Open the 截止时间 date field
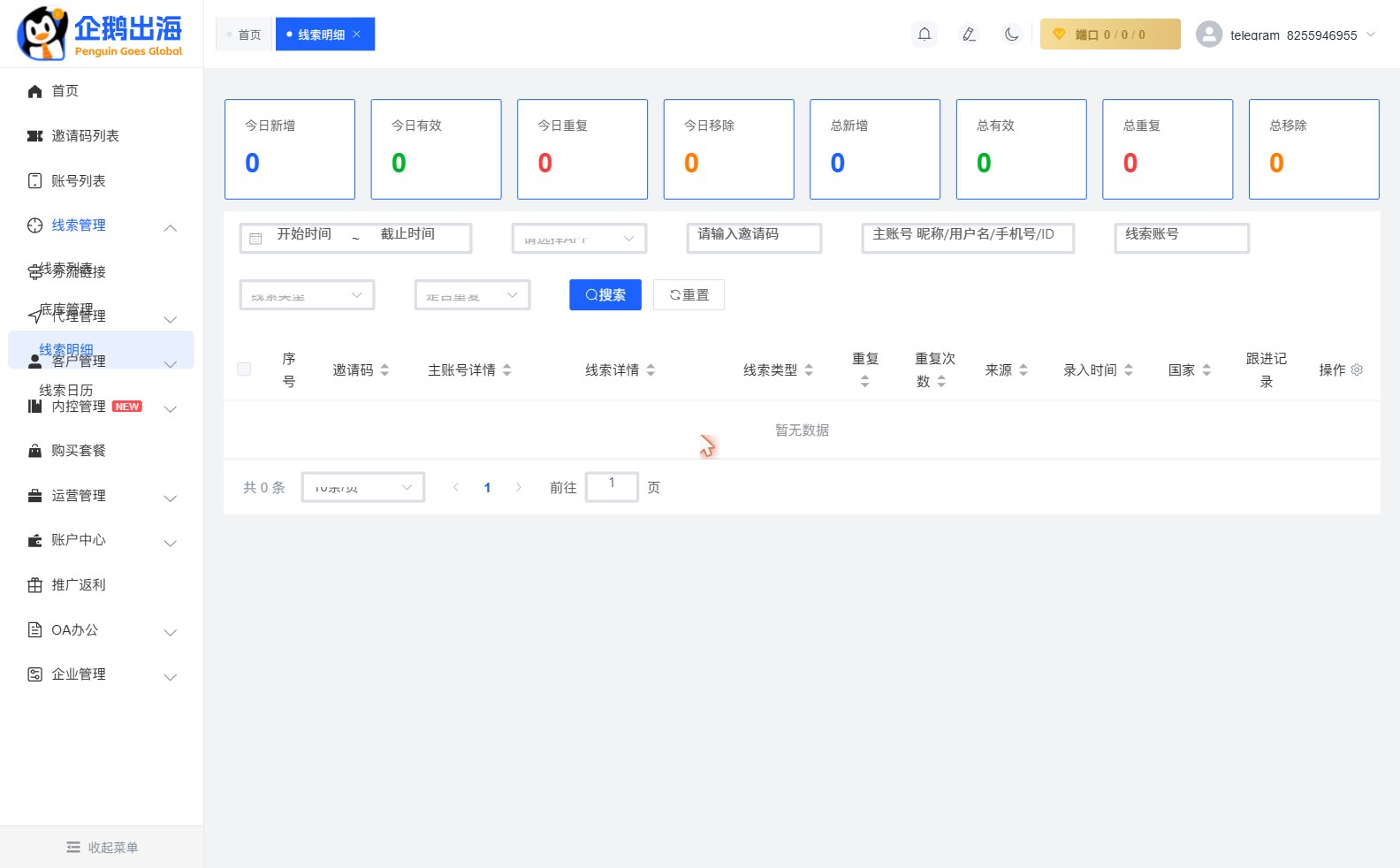 pos(407,234)
